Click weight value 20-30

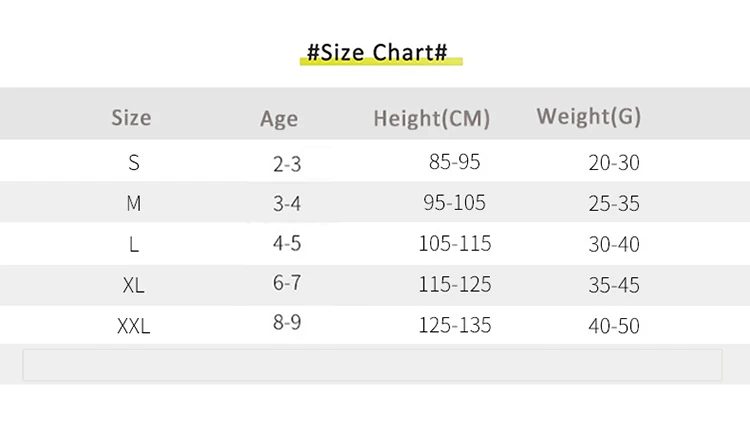(614, 163)
